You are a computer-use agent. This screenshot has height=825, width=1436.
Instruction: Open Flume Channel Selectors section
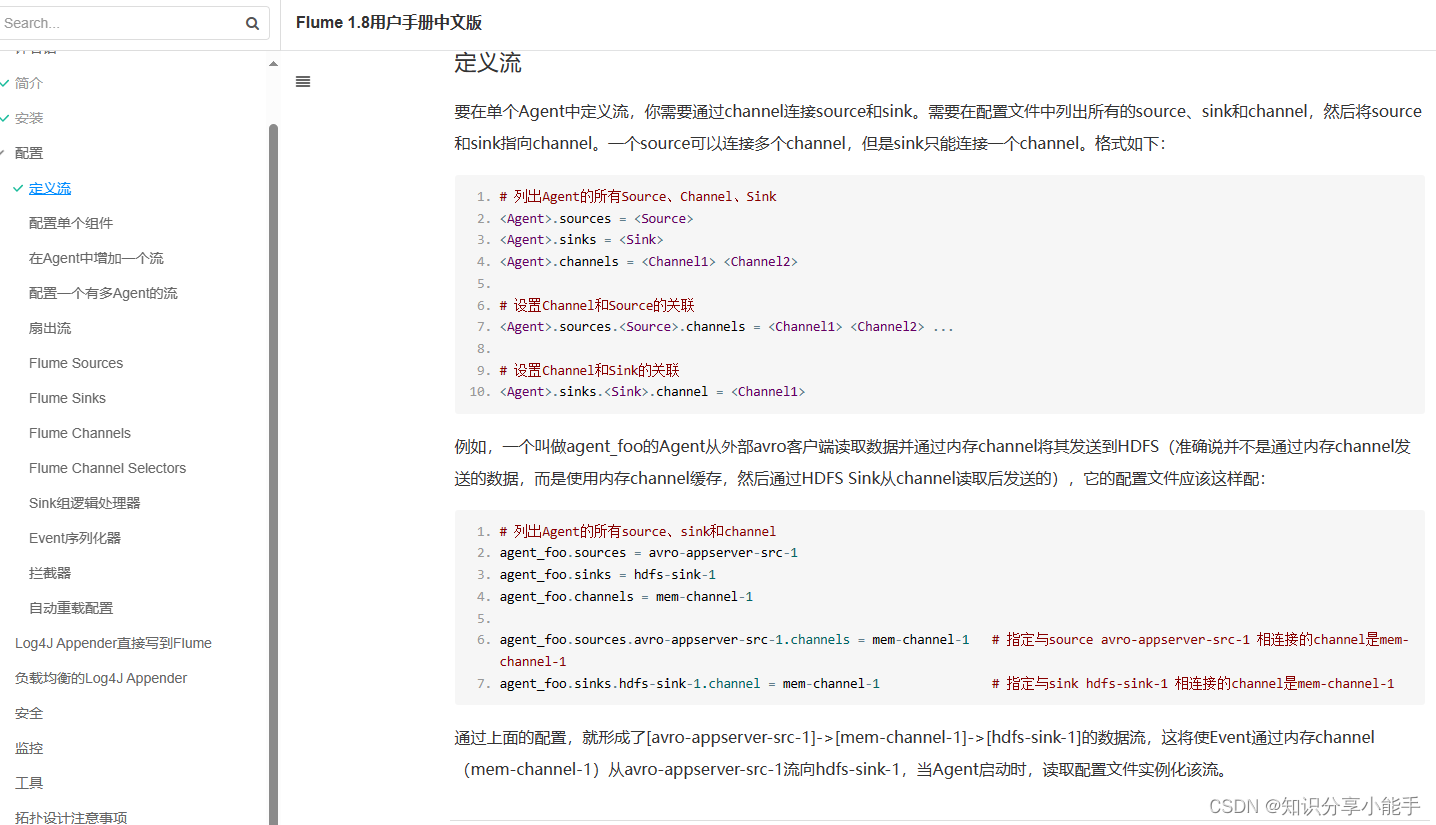[107, 468]
